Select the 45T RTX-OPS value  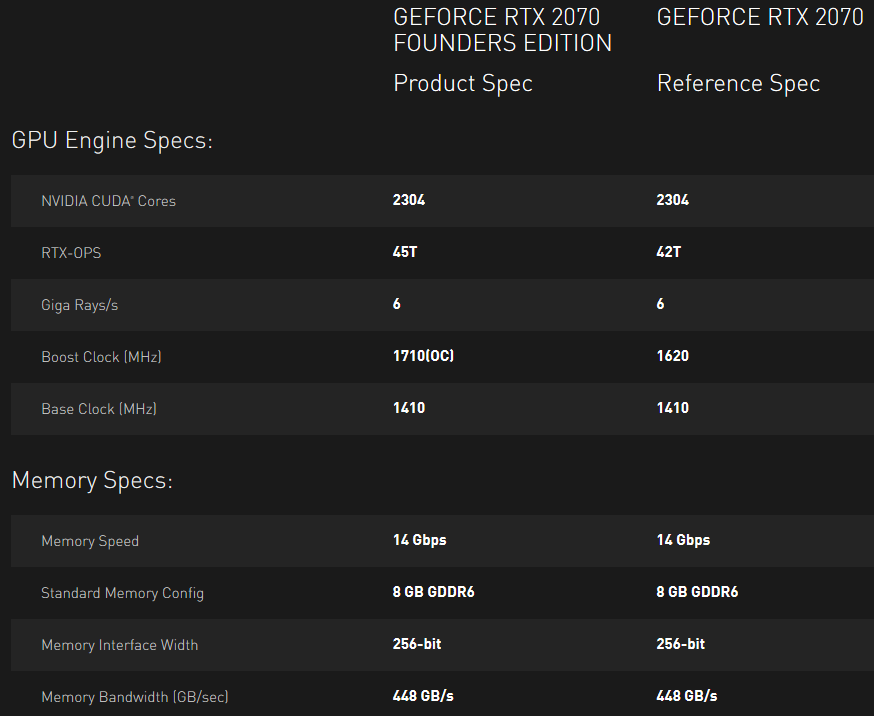coord(405,252)
